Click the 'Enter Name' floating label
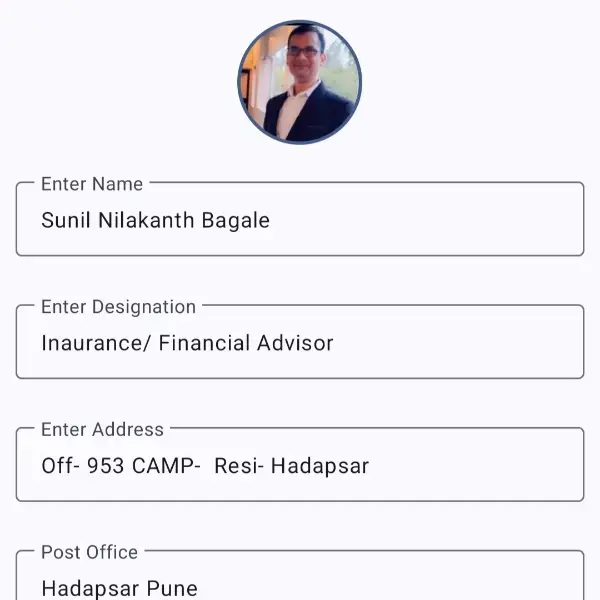 [92, 184]
